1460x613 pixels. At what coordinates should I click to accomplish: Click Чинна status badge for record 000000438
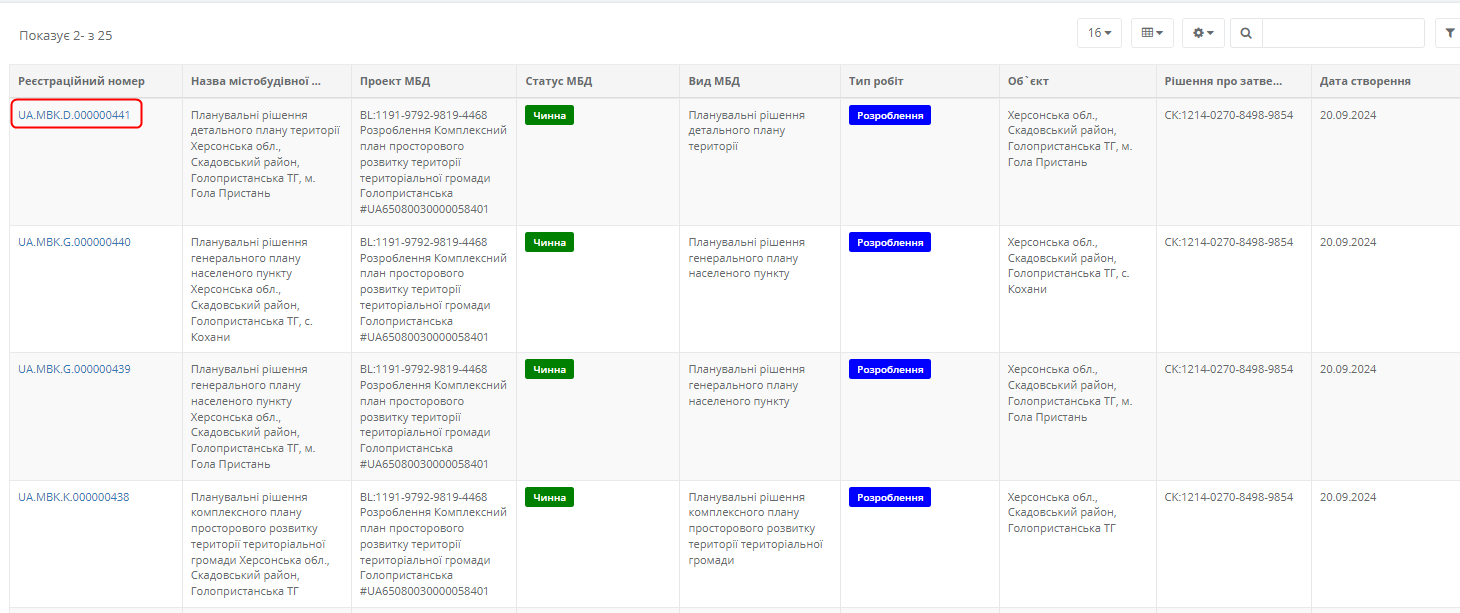(x=549, y=497)
